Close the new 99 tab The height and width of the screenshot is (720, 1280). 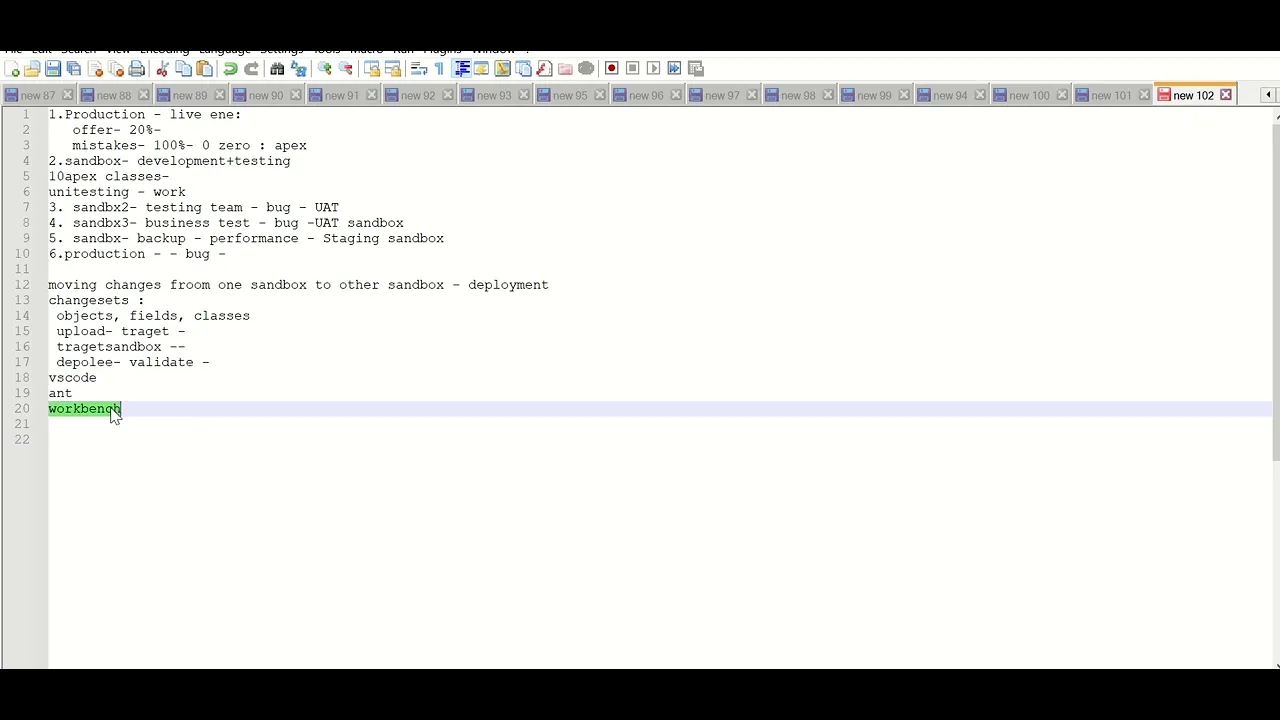pyautogui.click(x=903, y=95)
